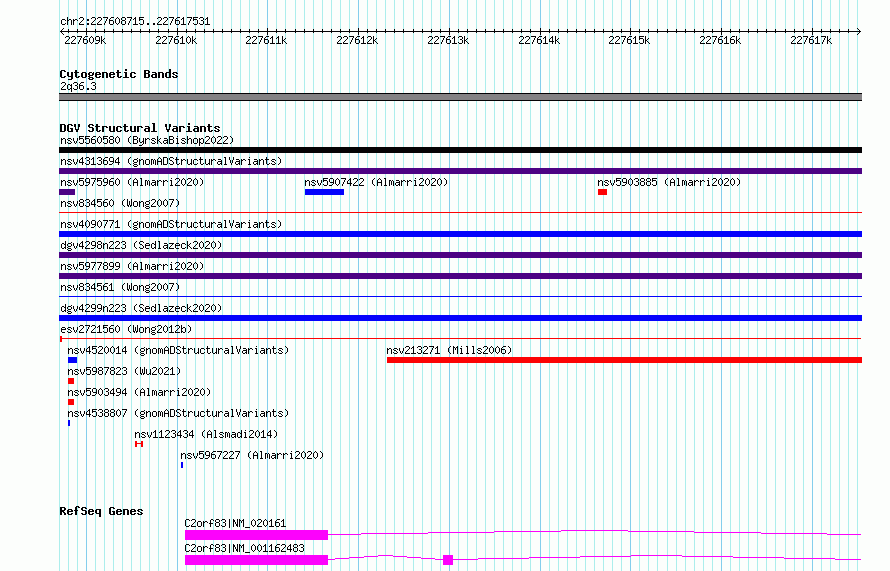890x571 pixels.
Task: Click the thin red esv2721560 line
Action: (x=460, y=339)
